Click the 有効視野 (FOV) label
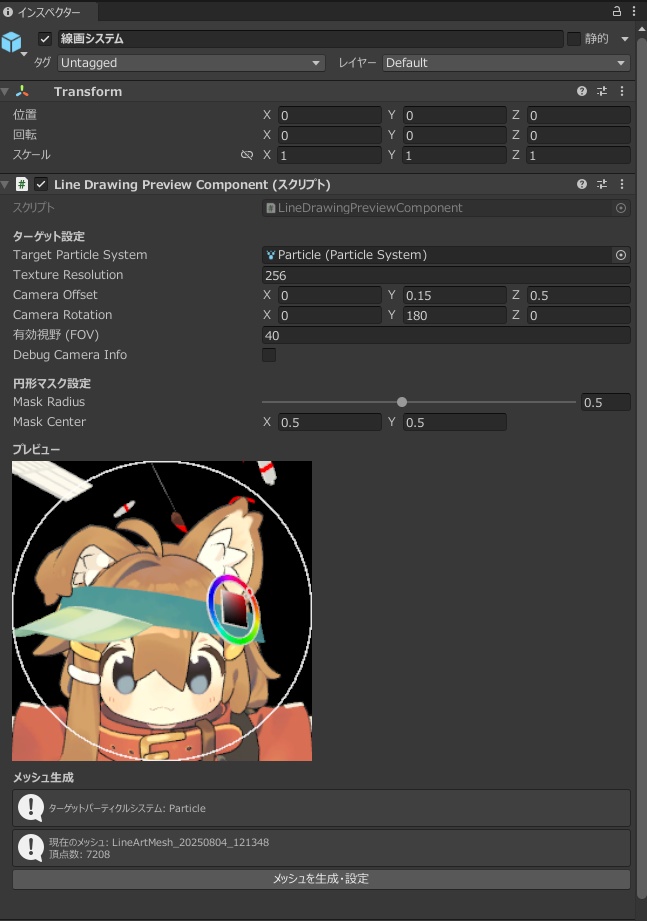The height and width of the screenshot is (921, 647). (x=56, y=335)
